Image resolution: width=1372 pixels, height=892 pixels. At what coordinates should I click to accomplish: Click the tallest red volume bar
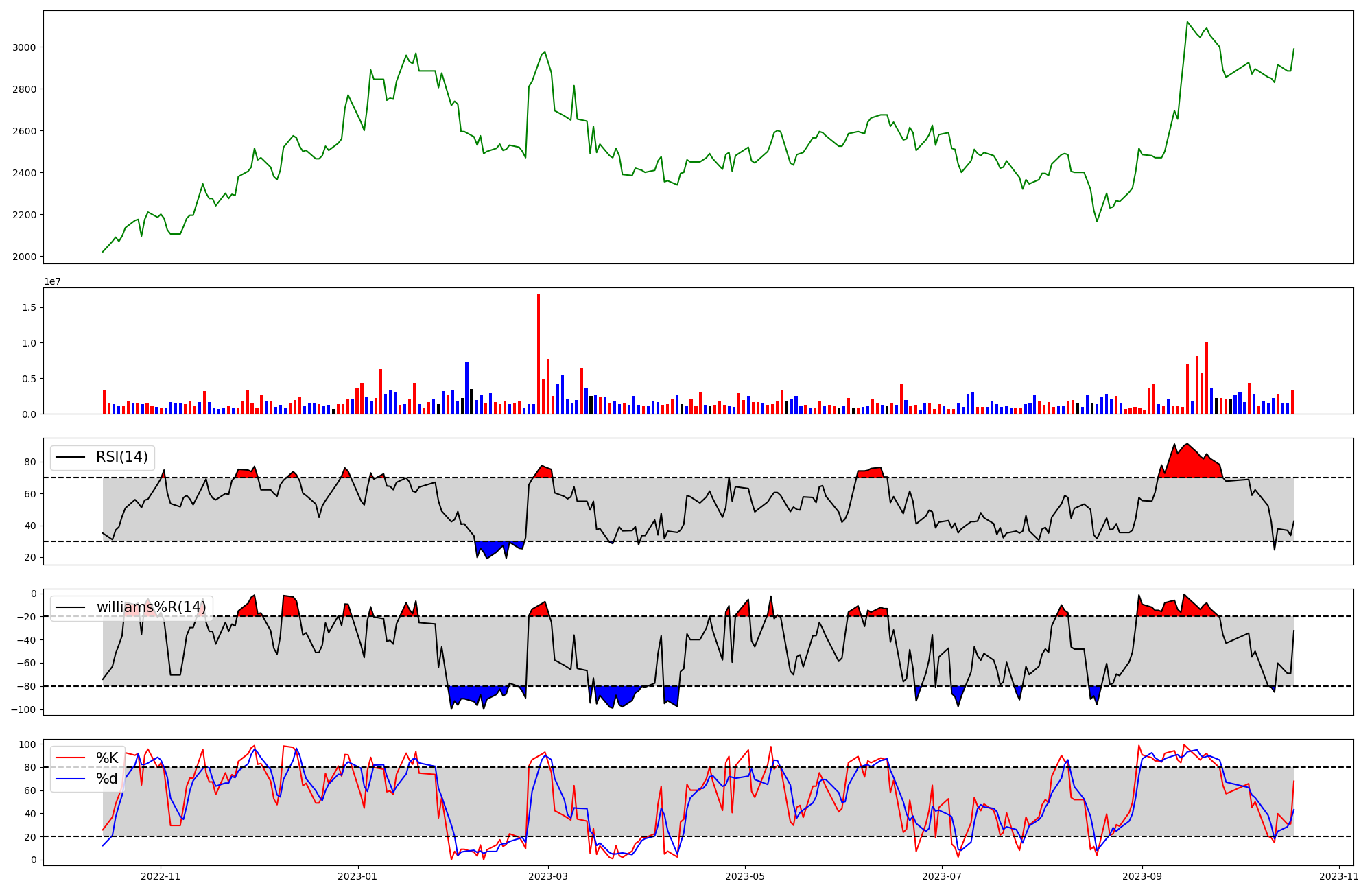[539, 353]
